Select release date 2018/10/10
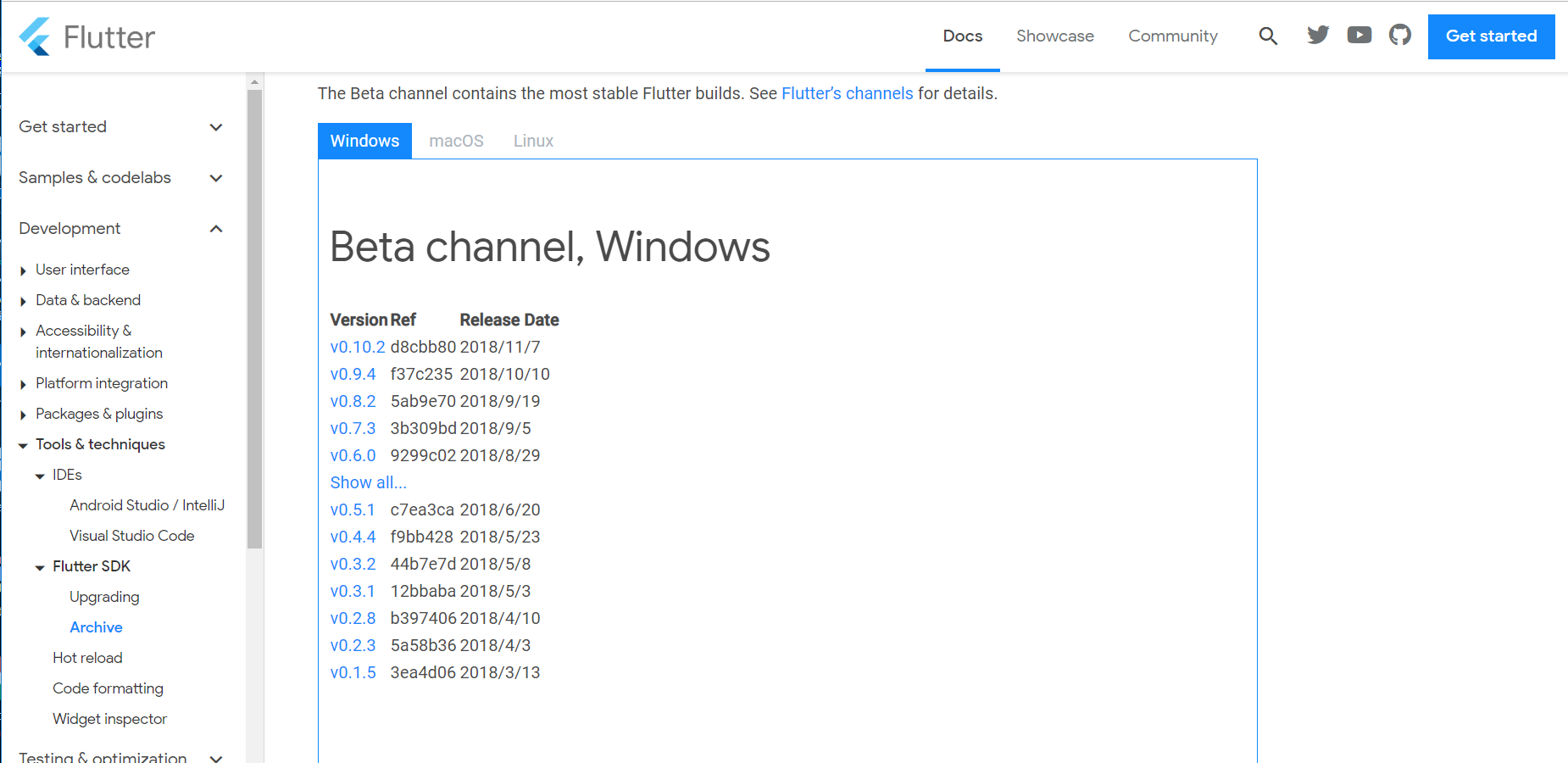1568x763 pixels. tap(505, 374)
